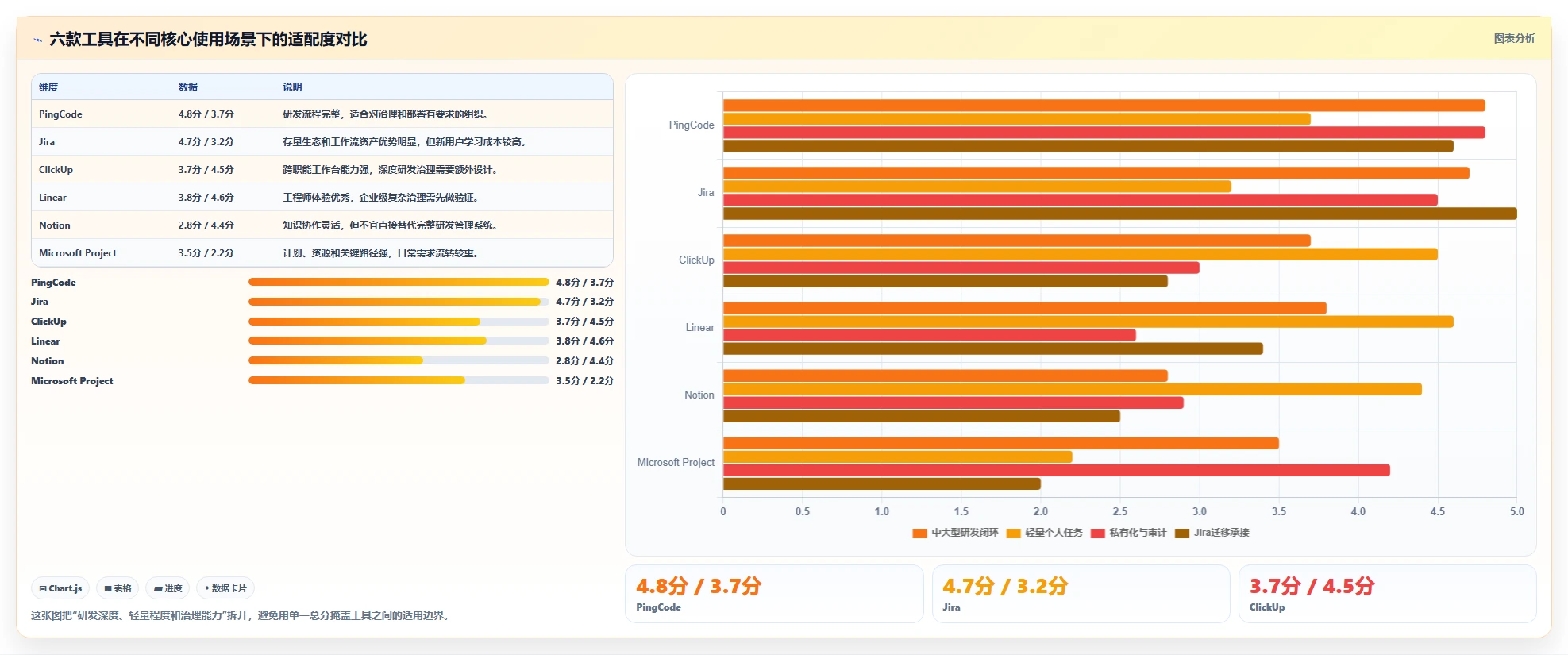Open the PingCode data card showing 4.8分 / 3.7分
This screenshot has width=1568, height=655.
(x=774, y=594)
